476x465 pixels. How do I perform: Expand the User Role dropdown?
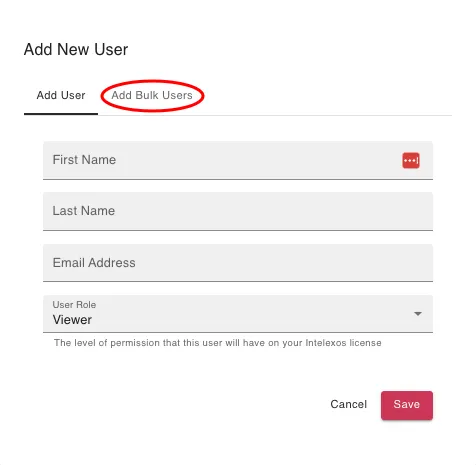[238, 314]
